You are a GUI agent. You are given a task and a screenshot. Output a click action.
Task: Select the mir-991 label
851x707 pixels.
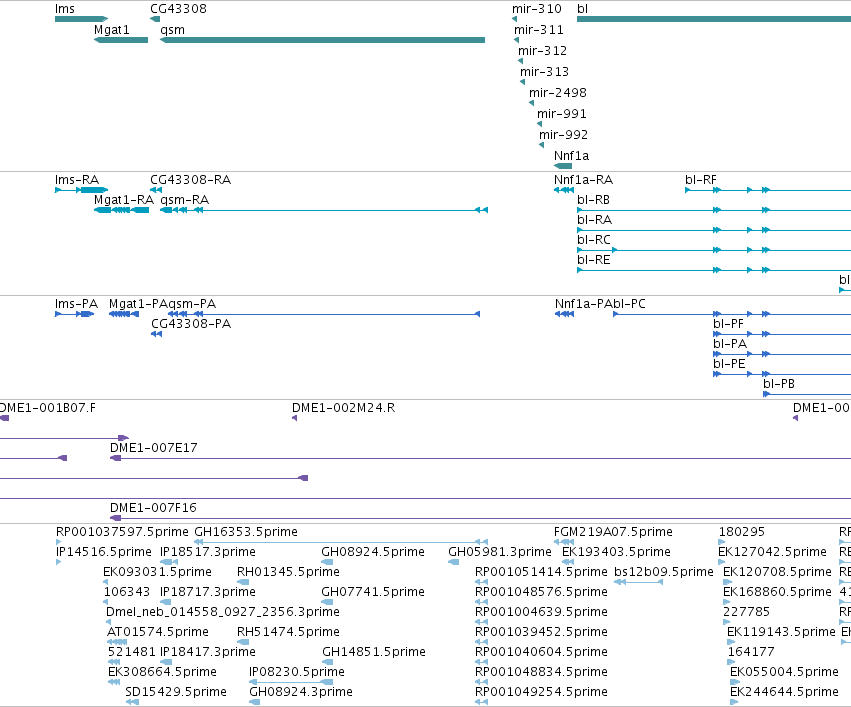(562, 114)
